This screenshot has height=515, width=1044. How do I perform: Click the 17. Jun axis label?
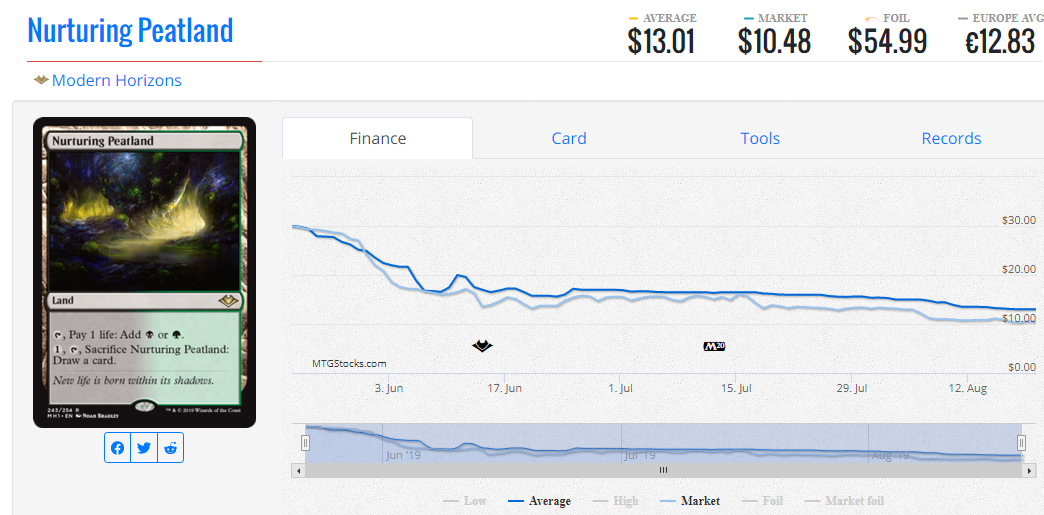click(x=504, y=388)
